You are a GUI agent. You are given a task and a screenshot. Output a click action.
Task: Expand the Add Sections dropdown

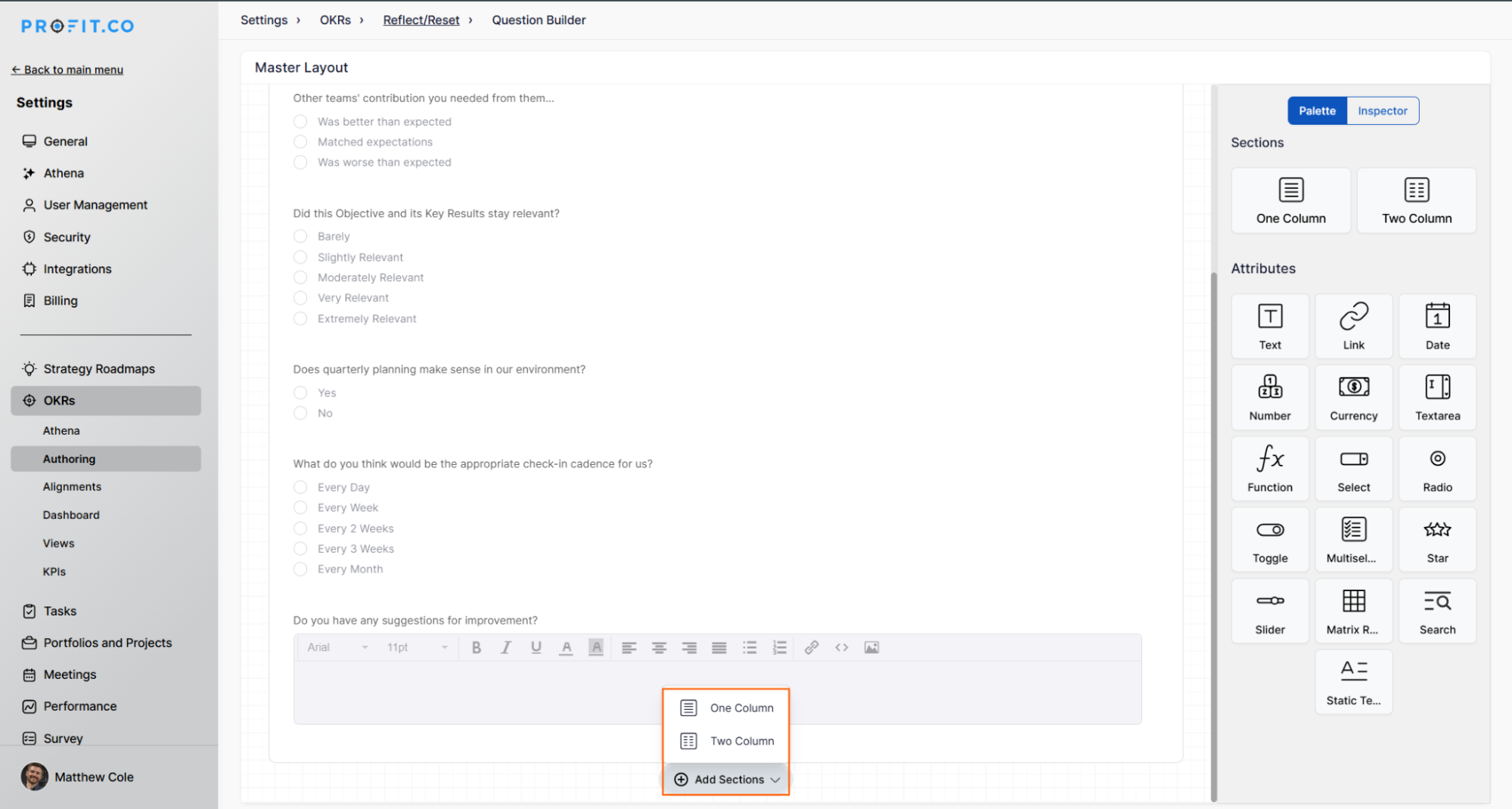click(725, 779)
